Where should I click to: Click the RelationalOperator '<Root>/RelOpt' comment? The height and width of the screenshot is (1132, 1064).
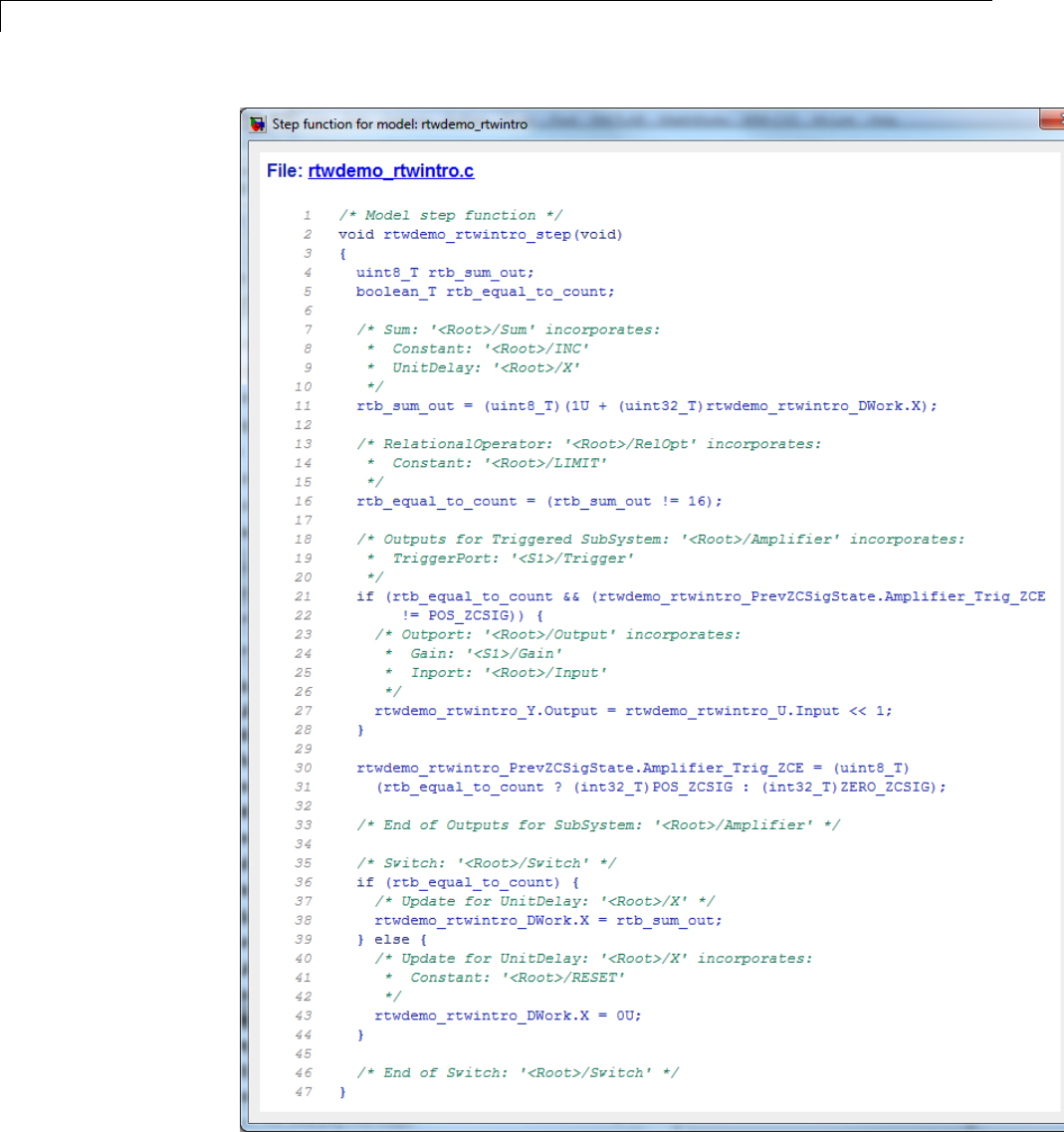tap(588, 444)
